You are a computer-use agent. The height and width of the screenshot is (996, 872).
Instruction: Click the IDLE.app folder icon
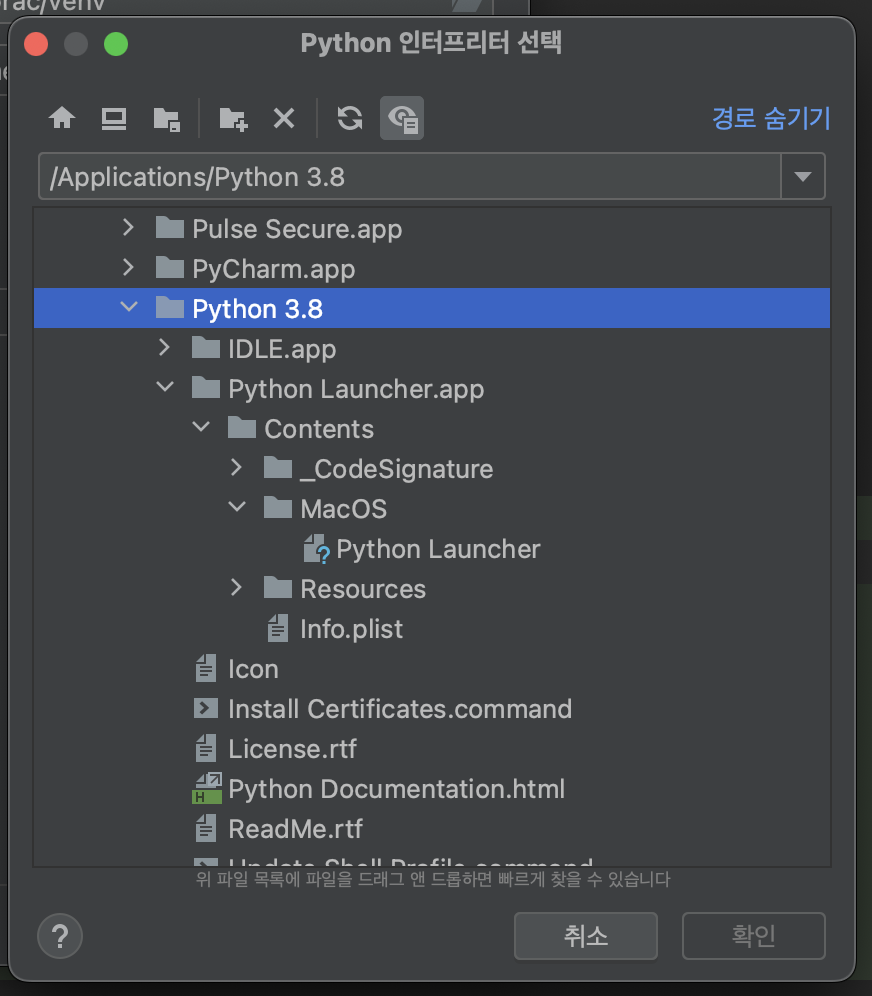click(206, 347)
